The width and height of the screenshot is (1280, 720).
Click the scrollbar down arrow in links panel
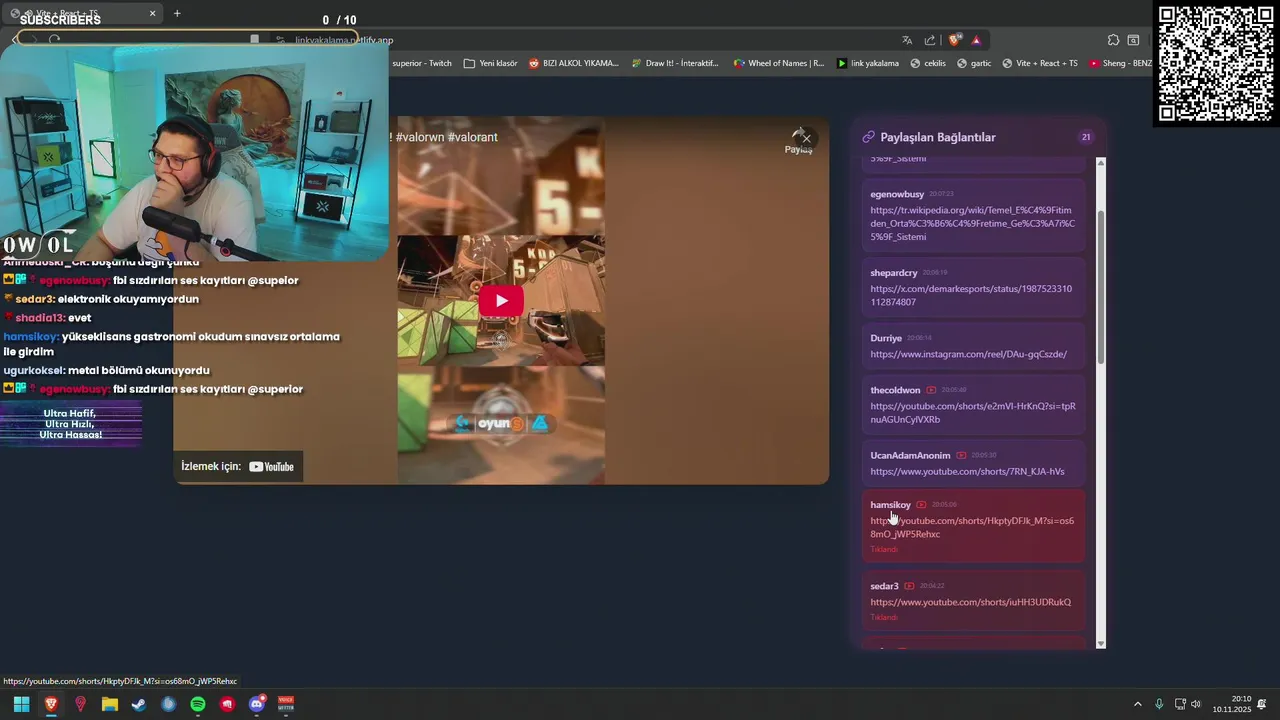click(x=1101, y=644)
